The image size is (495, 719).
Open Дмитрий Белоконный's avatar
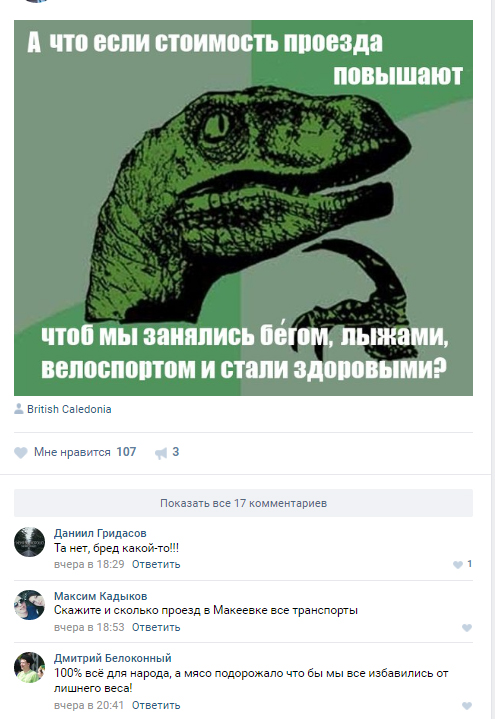click(x=29, y=667)
